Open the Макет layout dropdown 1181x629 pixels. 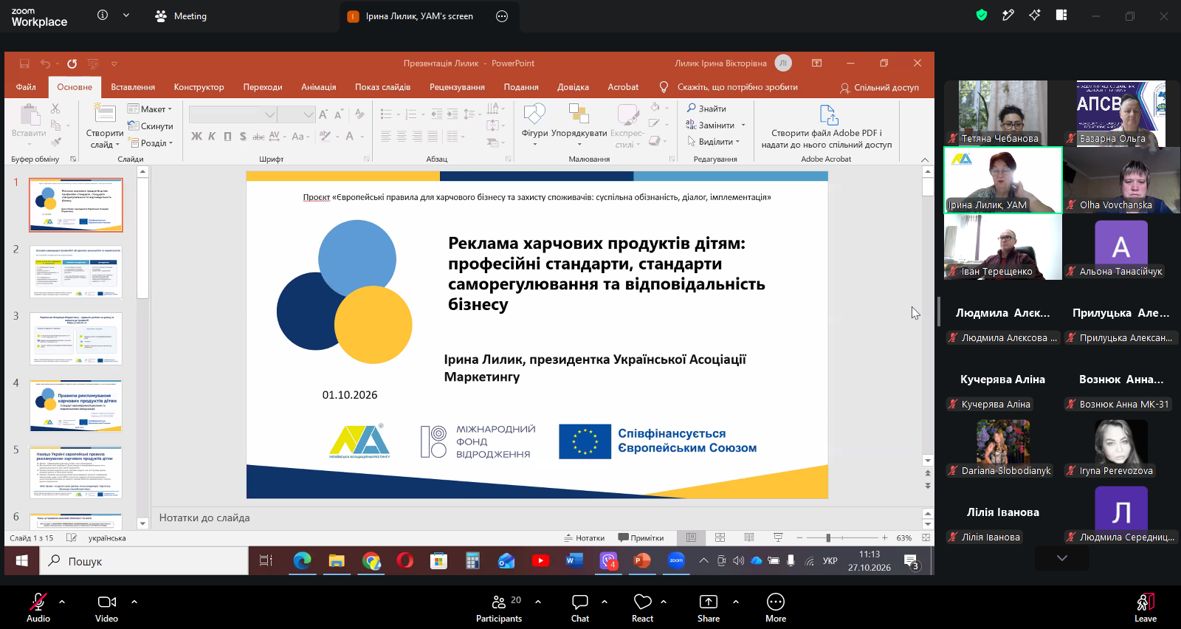151,109
